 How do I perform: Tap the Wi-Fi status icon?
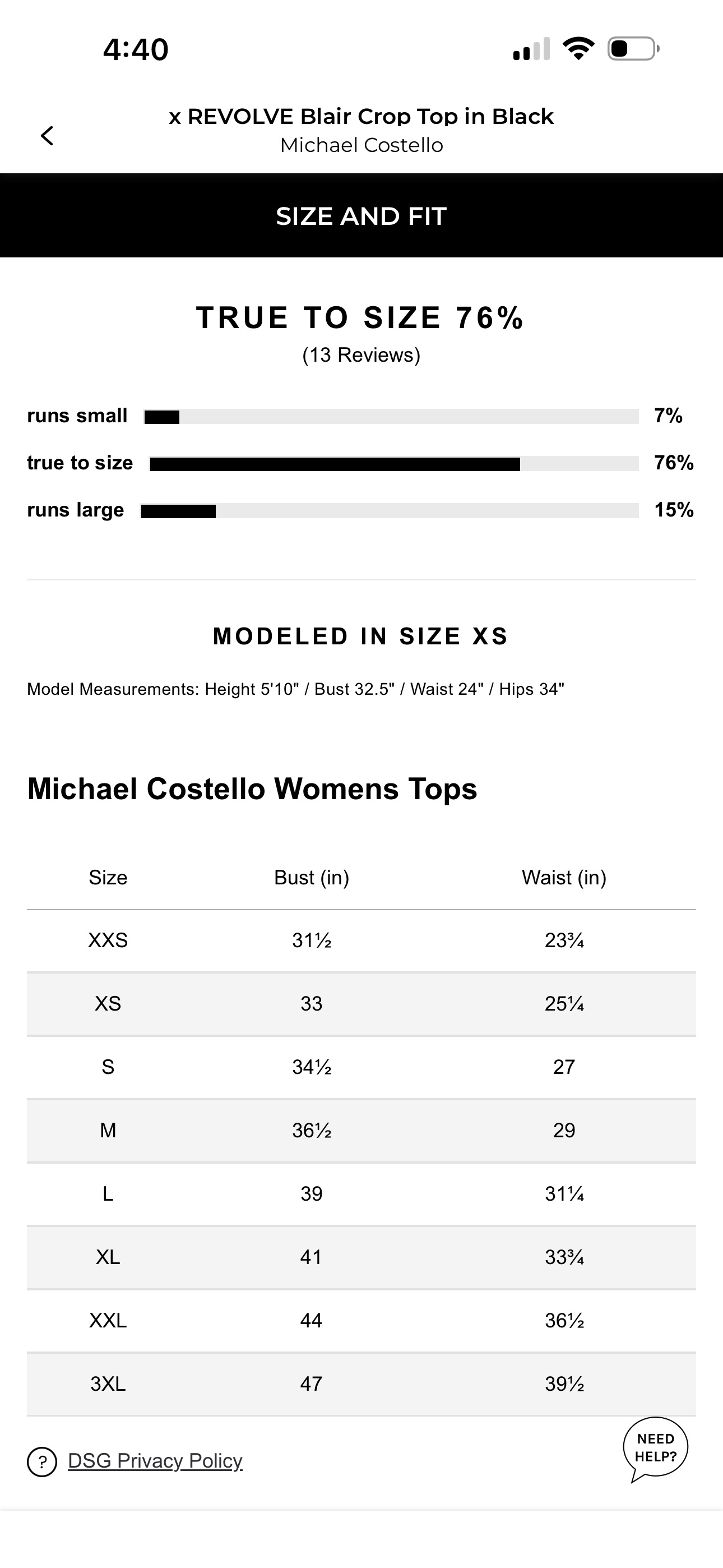pyautogui.click(x=578, y=49)
